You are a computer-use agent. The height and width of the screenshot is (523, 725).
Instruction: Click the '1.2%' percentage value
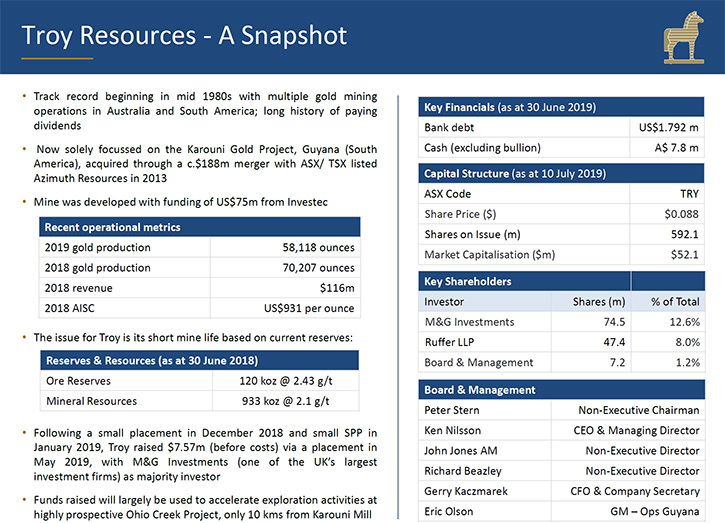pos(688,363)
